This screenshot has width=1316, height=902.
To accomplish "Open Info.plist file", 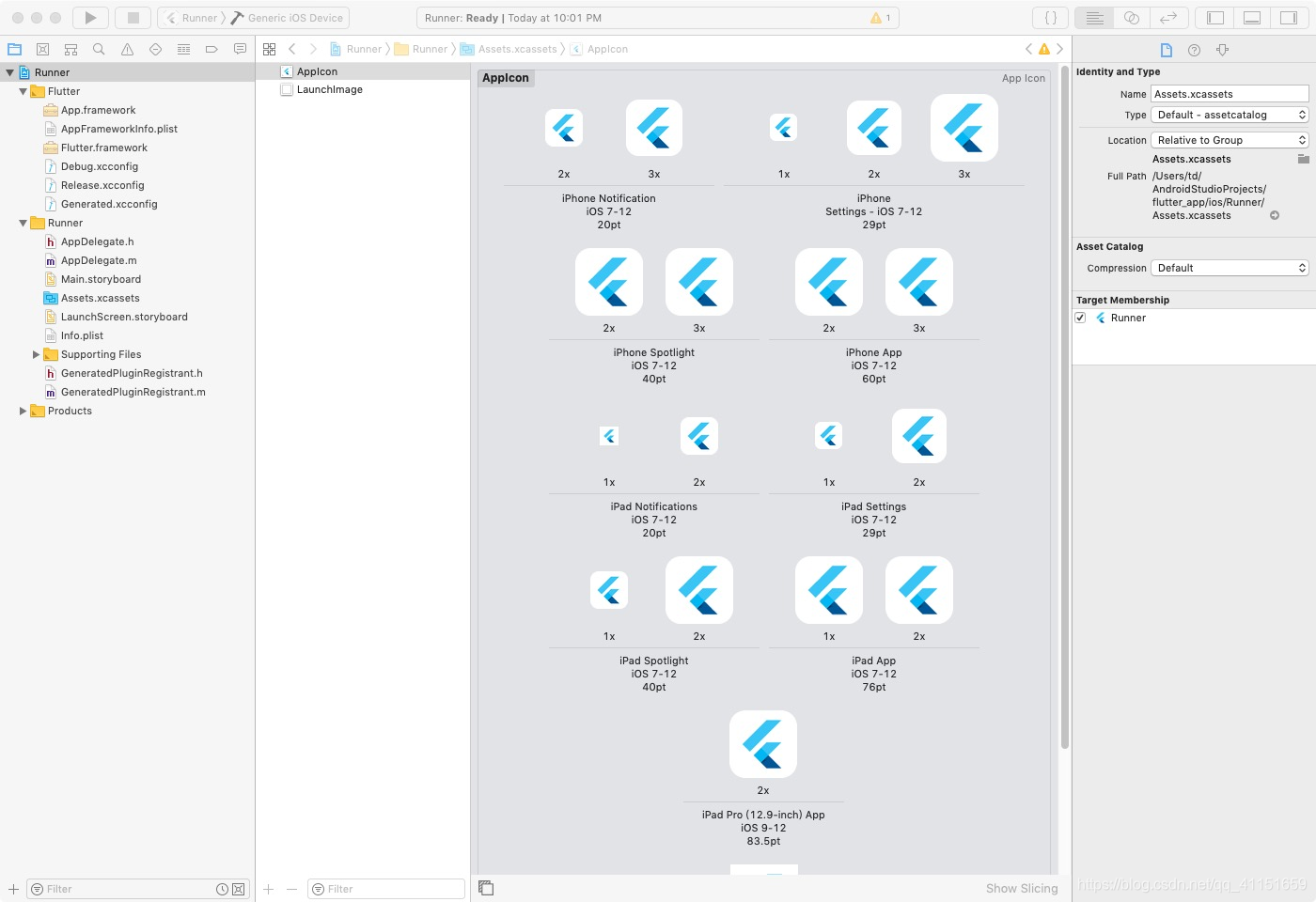I will (x=82, y=335).
